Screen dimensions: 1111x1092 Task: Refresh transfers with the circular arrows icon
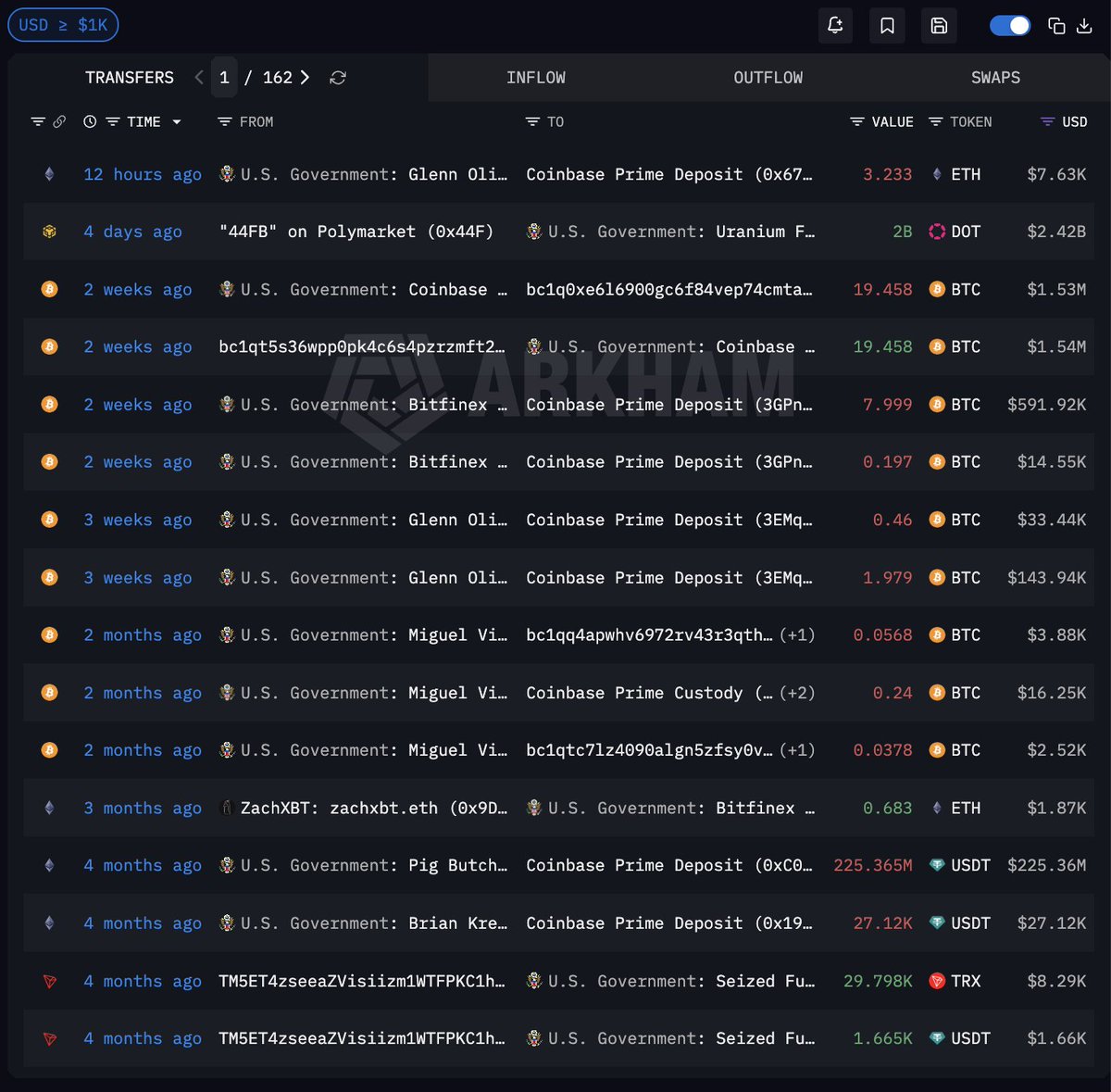tap(338, 78)
